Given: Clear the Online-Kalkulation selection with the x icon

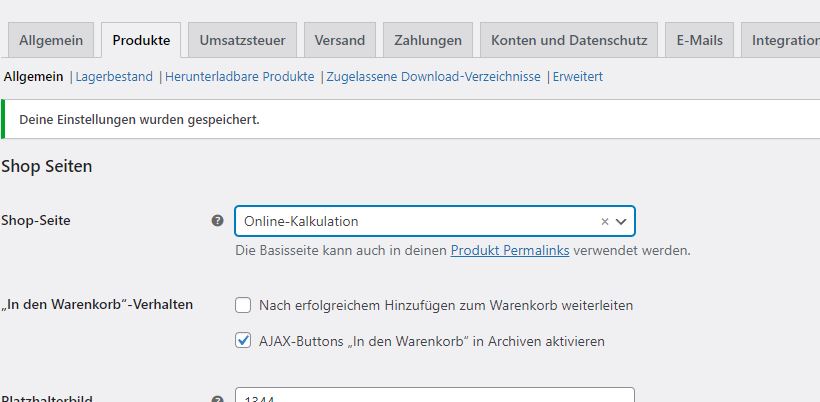Looking at the screenshot, I should point(605,221).
